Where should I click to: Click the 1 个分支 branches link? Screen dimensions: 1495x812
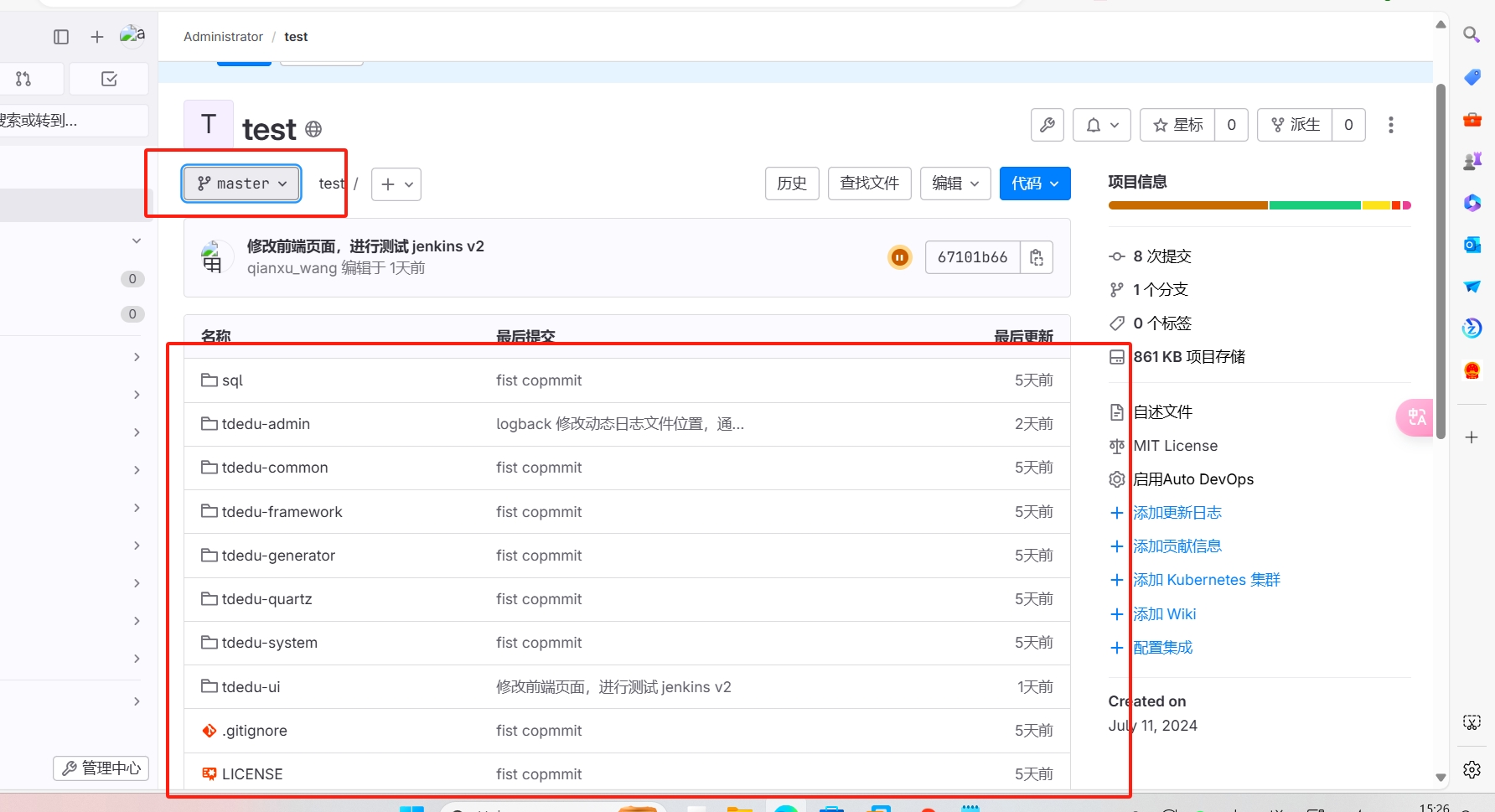(x=1160, y=290)
